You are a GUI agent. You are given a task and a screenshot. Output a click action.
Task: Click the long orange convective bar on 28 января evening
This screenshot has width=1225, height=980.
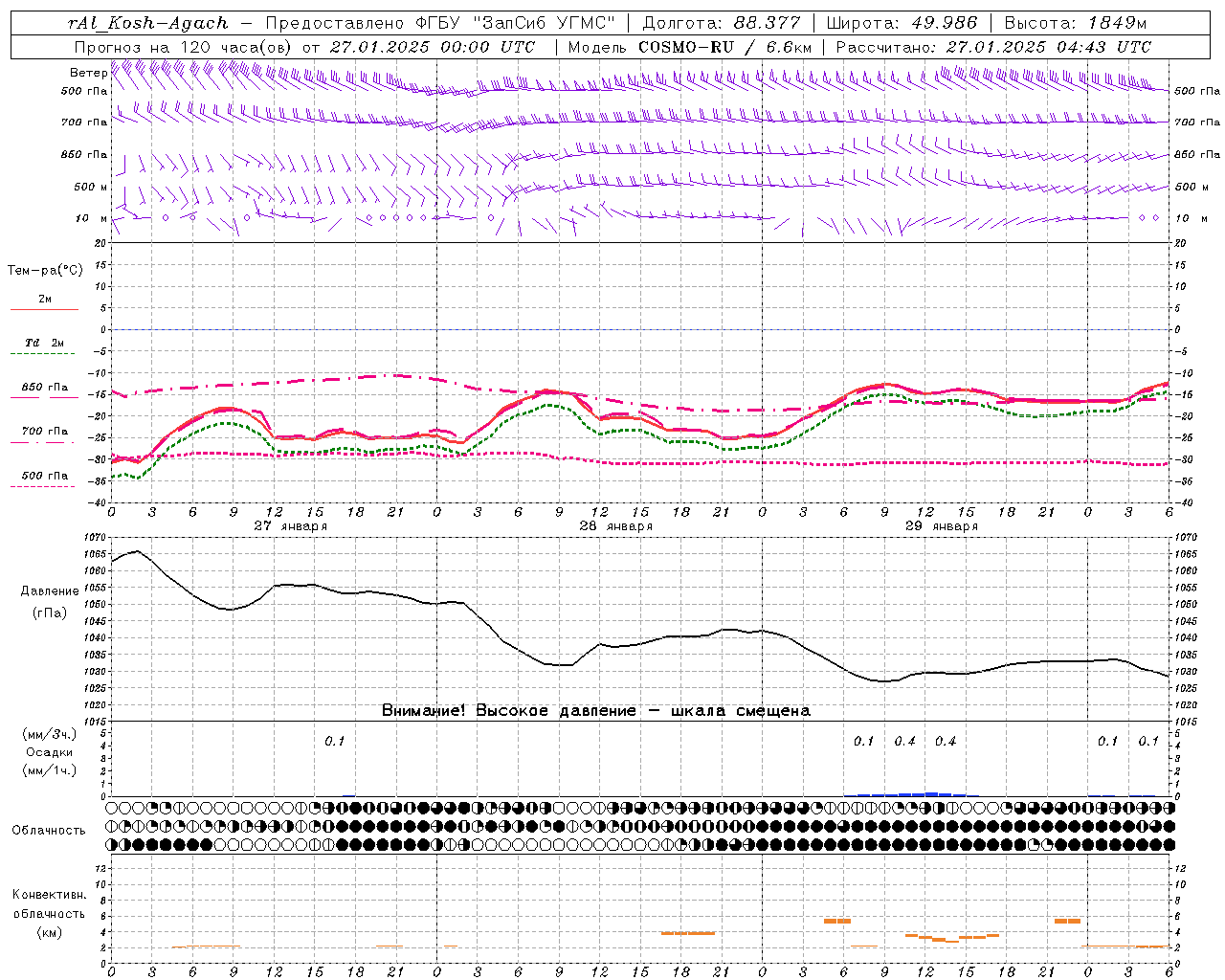(688, 933)
